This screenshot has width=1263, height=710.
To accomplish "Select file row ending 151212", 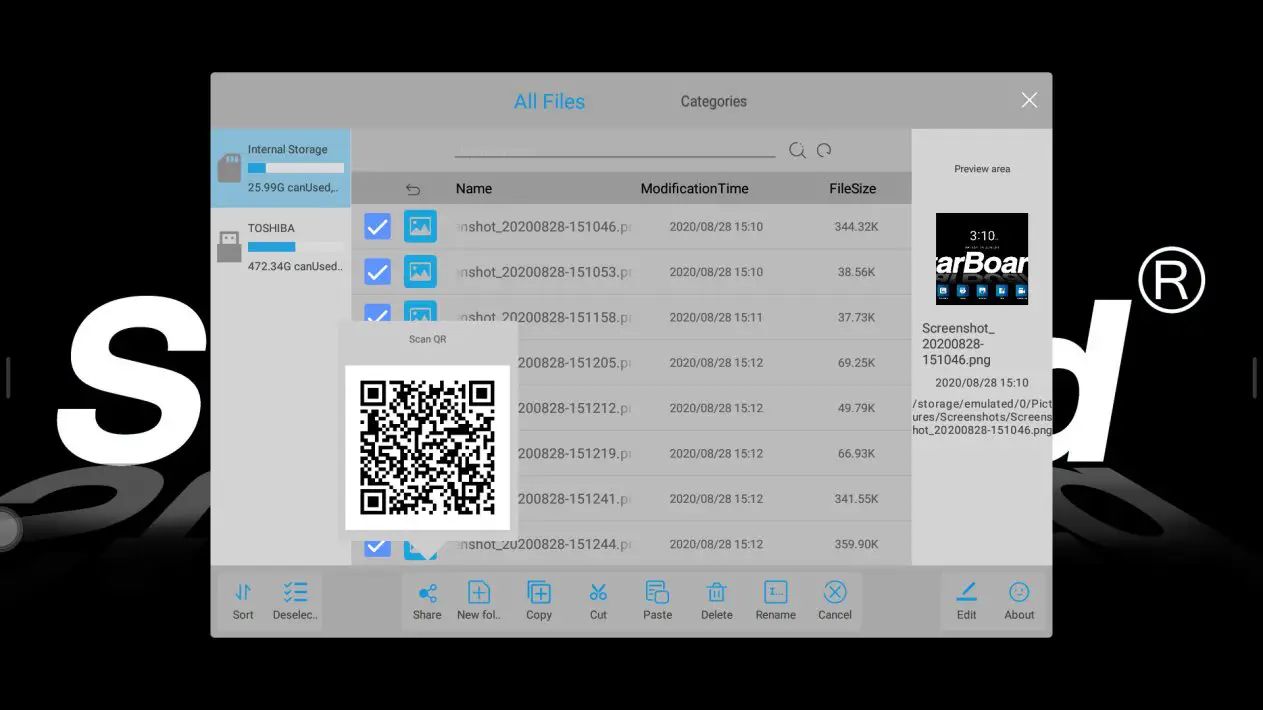I will [x=631, y=408].
